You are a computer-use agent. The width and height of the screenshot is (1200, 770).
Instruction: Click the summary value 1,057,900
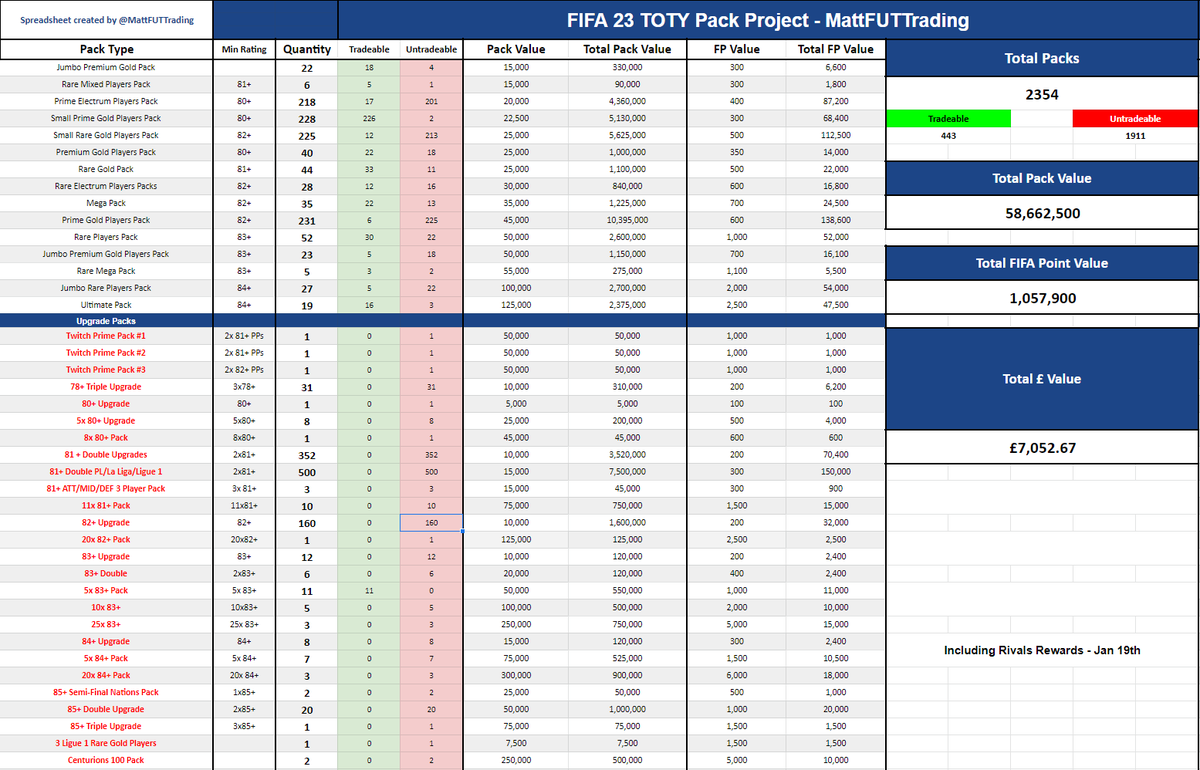(1042, 298)
